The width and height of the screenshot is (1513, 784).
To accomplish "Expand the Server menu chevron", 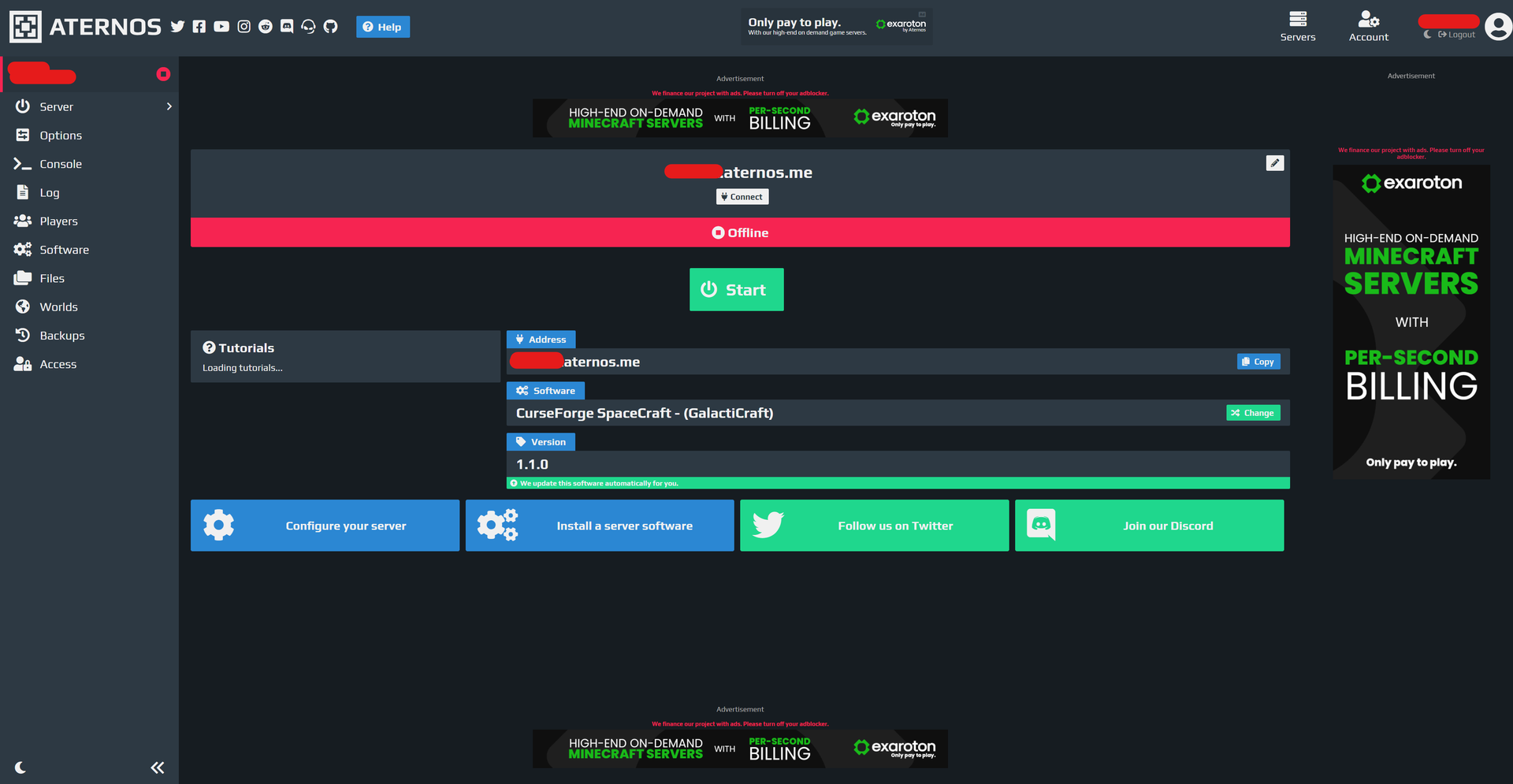I will [x=169, y=106].
